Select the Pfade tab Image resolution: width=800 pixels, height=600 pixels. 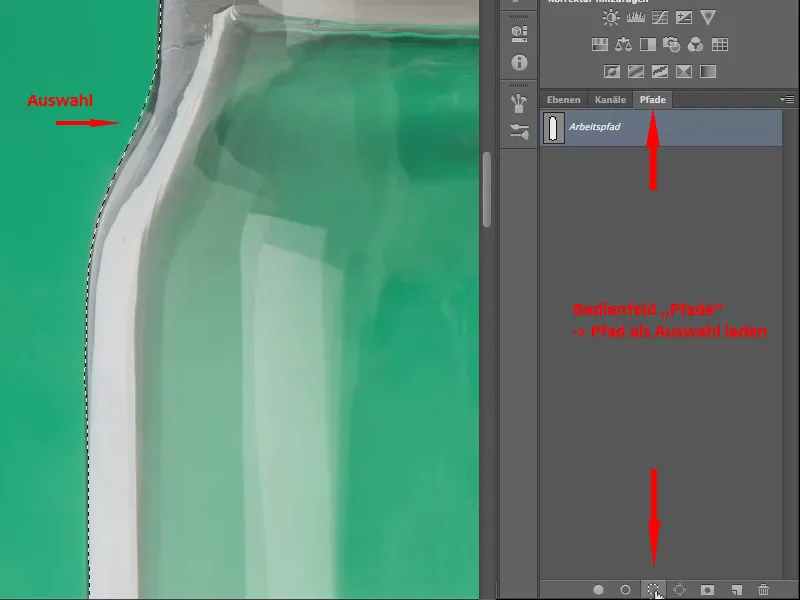click(x=653, y=100)
